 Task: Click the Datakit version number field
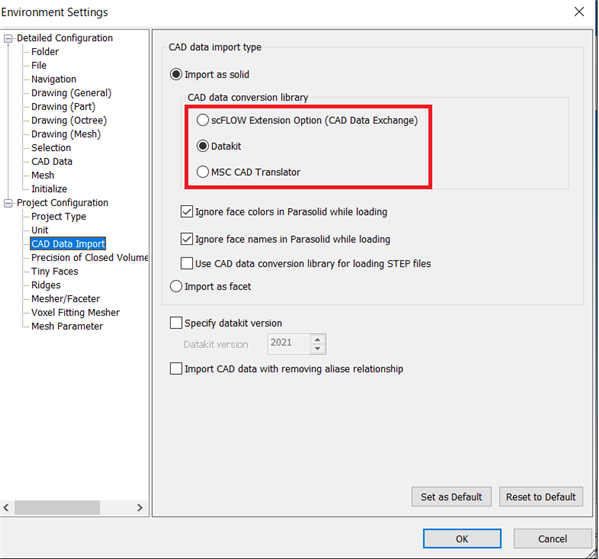[x=289, y=344]
